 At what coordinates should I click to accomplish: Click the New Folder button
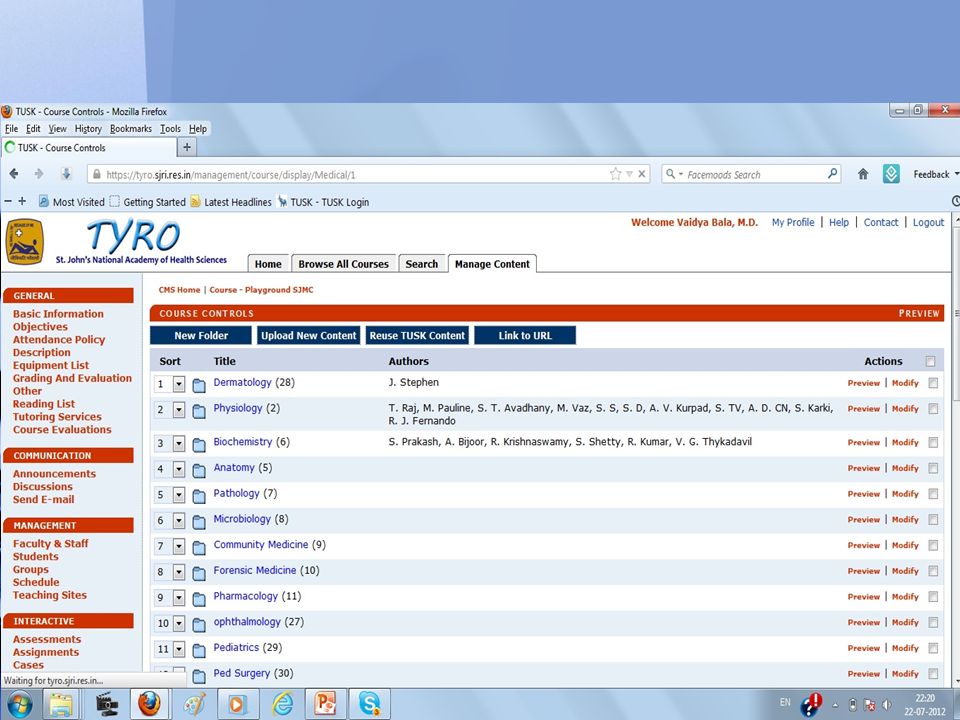coord(201,336)
